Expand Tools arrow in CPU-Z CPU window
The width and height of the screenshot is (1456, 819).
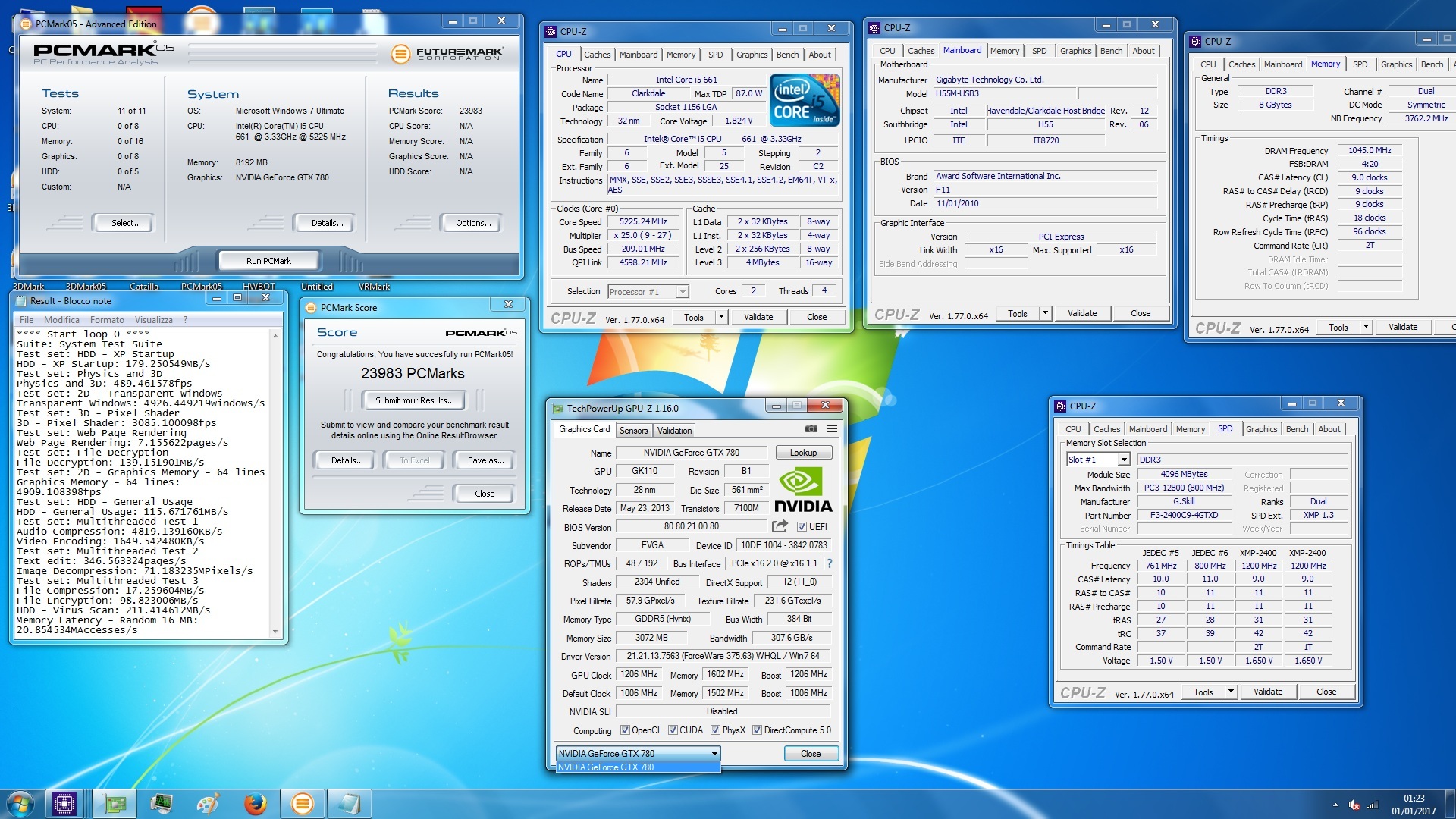point(721,317)
